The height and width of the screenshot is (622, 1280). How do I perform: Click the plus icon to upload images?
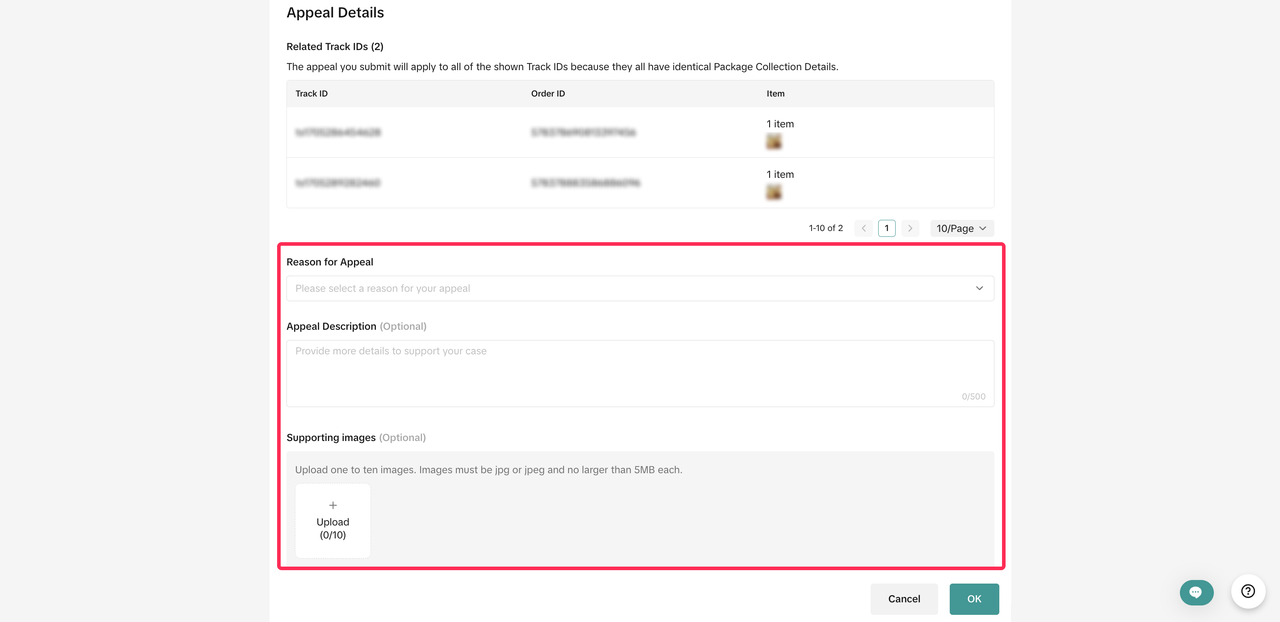coord(333,506)
